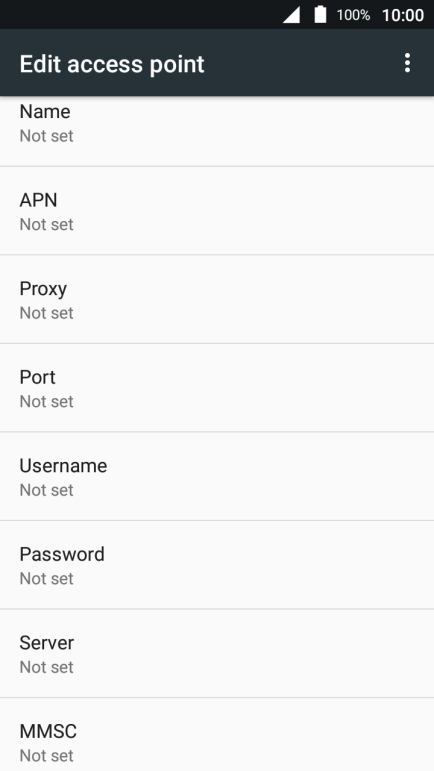Tap the 100% battery percentage indicator
The height and width of the screenshot is (771, 434).
pyautogui.click(x=353, y=15)
